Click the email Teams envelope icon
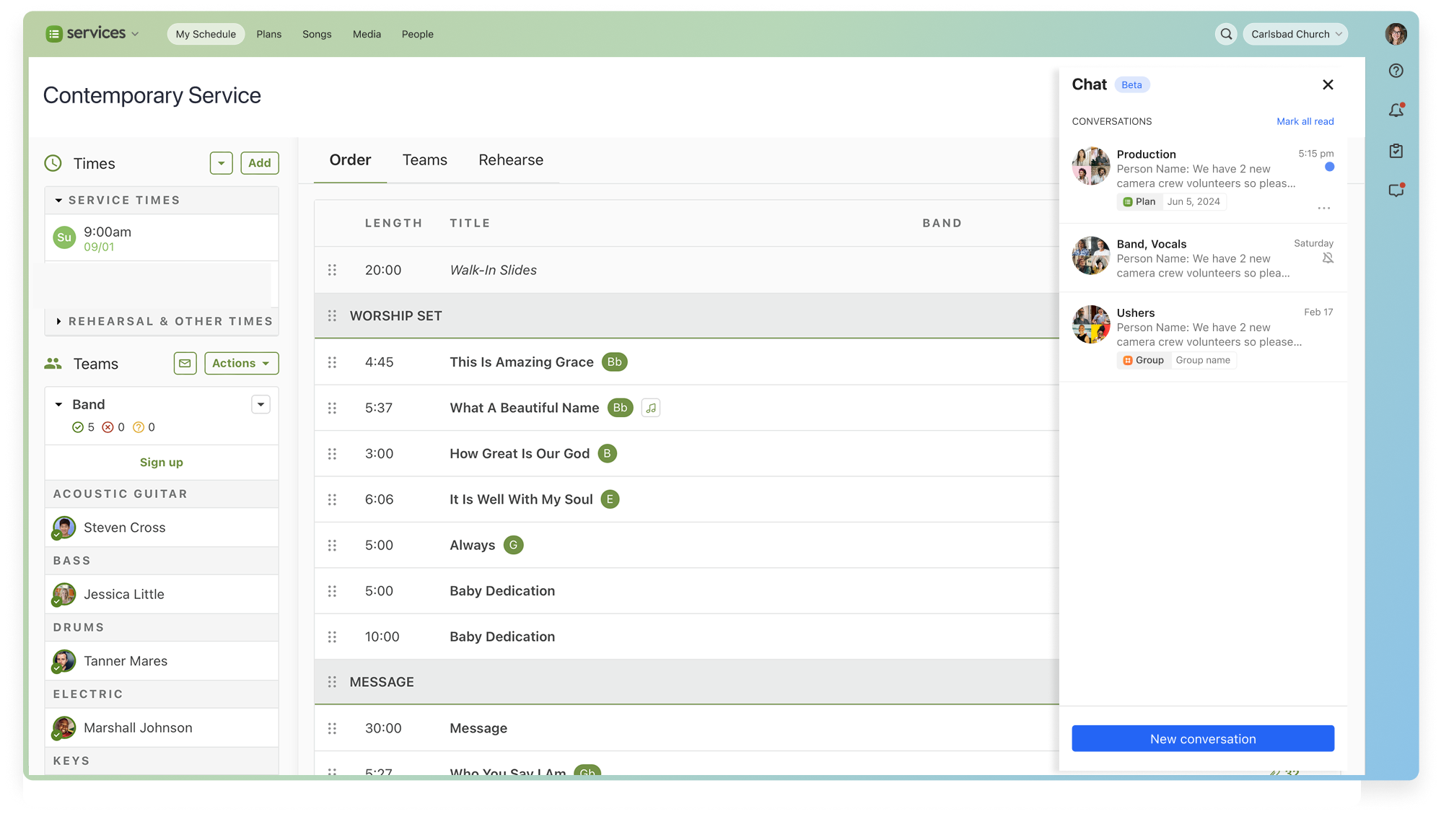Viewport: 1441px width, 840px height. pyautogui.click(x=185, y=363)
